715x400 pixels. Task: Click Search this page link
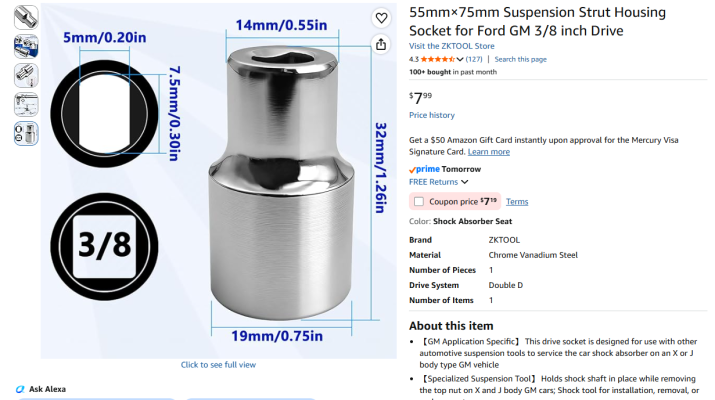click(x=520, y=59)
